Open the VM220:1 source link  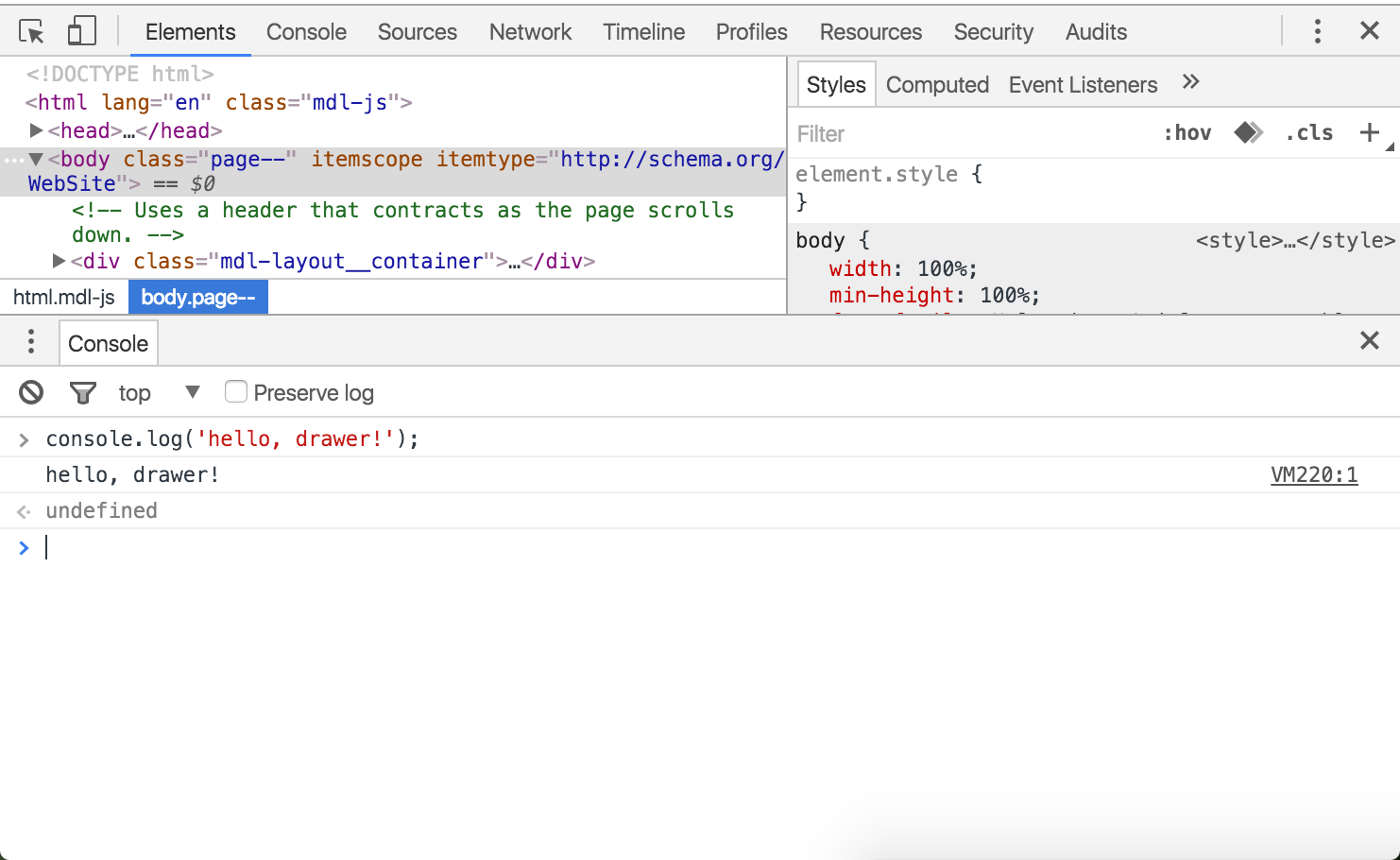1313,474
